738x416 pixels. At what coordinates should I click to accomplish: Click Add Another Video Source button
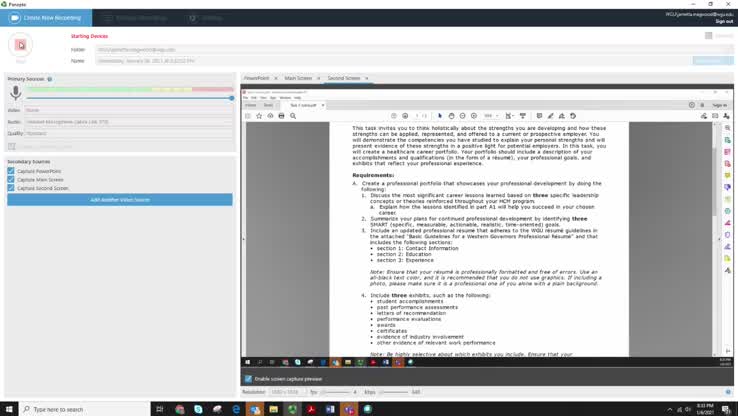119,200
